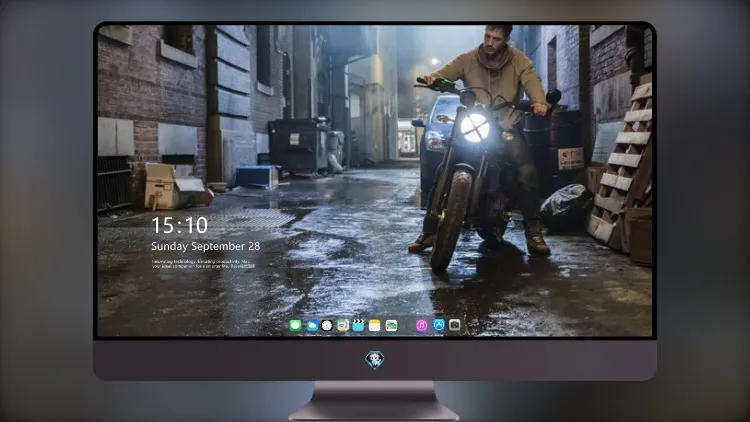Open the Photos gallery app in dock
Viewport: 750px width, 422px height.
pos(391,326)
